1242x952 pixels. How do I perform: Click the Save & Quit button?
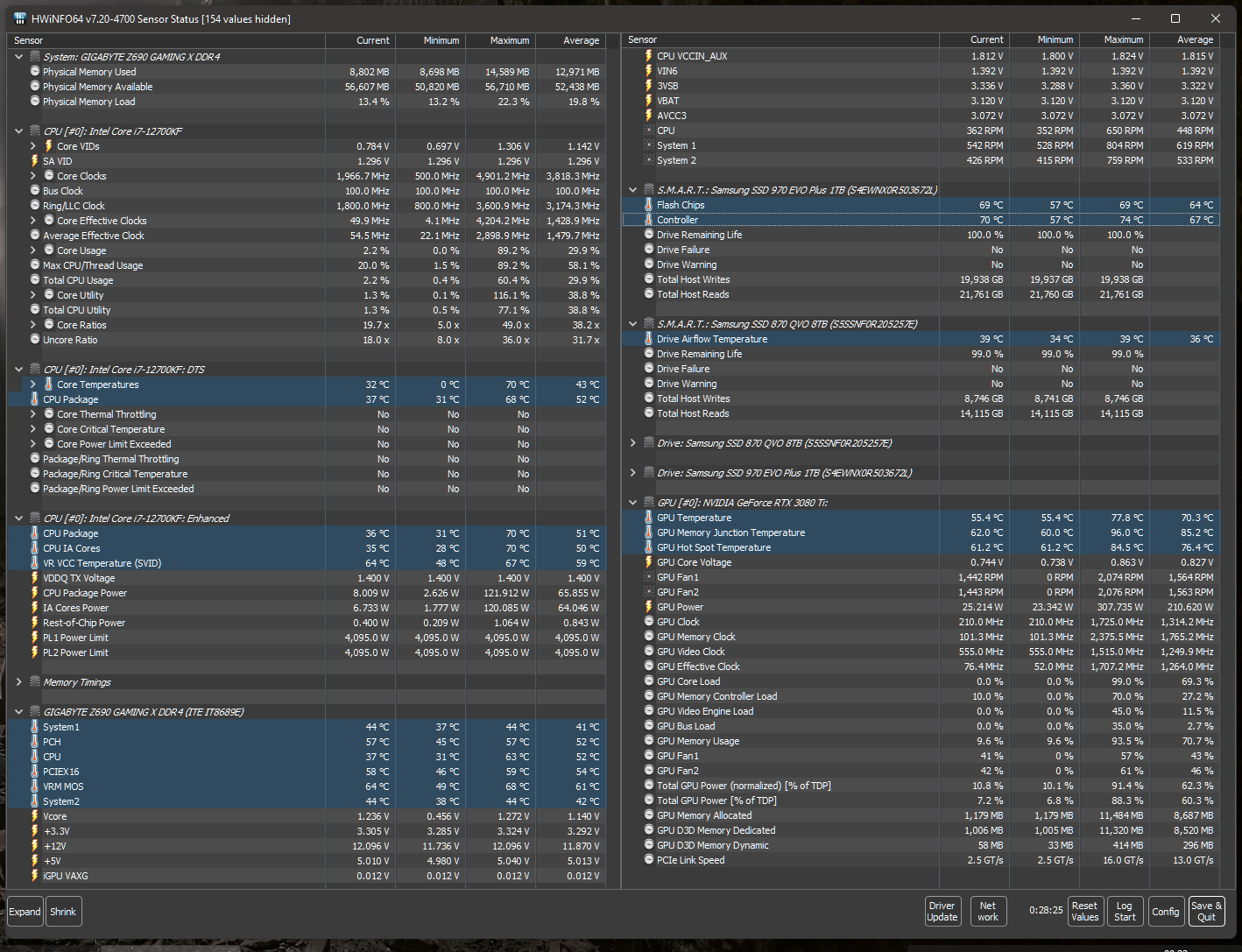[x=1206, y=912]
